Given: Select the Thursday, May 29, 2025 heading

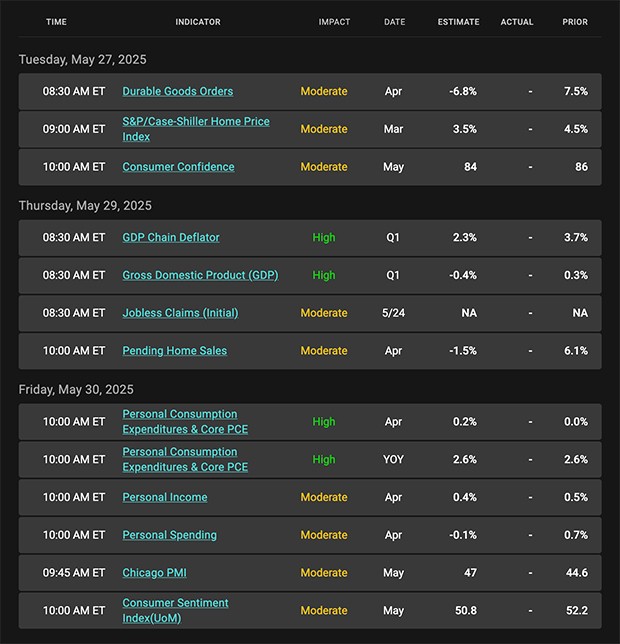Looking at the screenshot, I should (85, 205).
